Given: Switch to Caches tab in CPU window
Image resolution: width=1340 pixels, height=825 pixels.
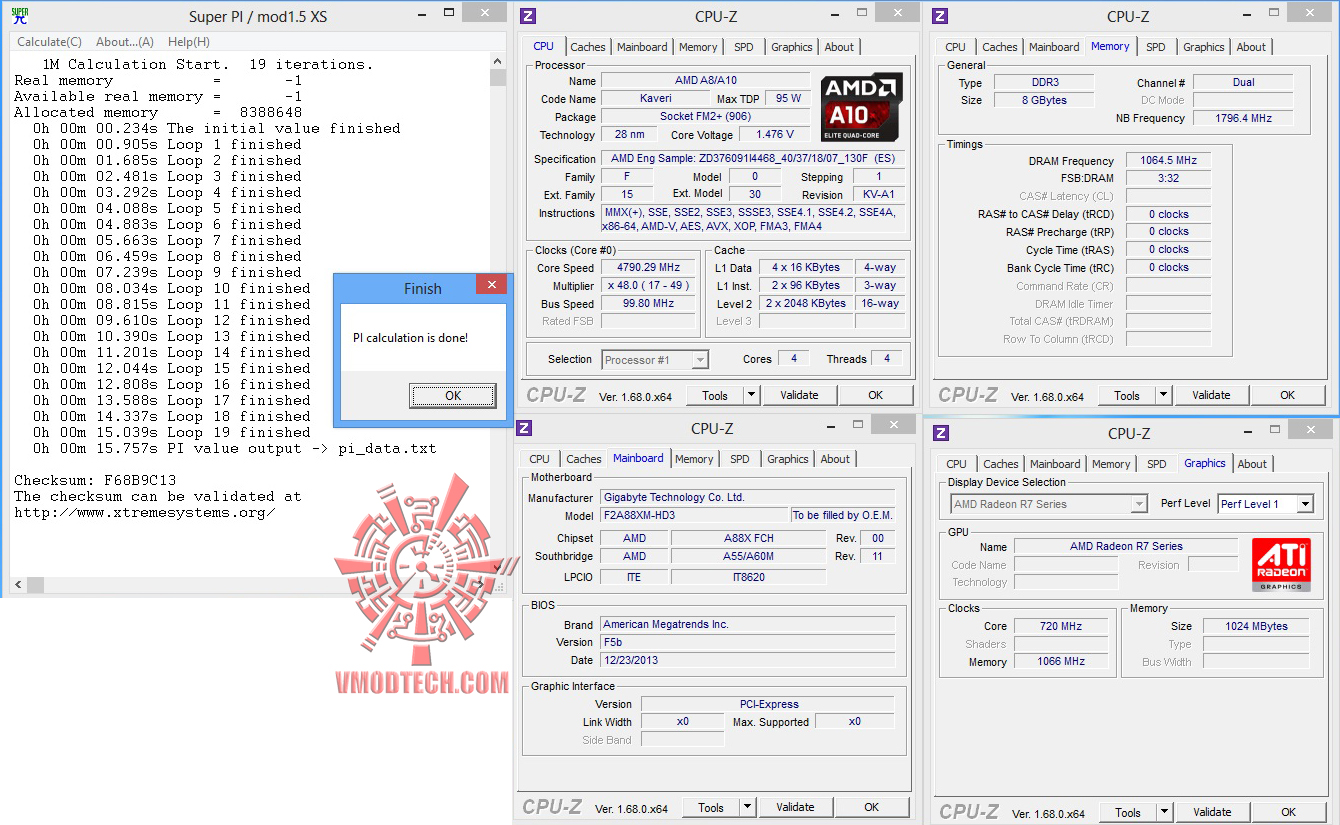Looking at the screenshot, I should point(588,47).
